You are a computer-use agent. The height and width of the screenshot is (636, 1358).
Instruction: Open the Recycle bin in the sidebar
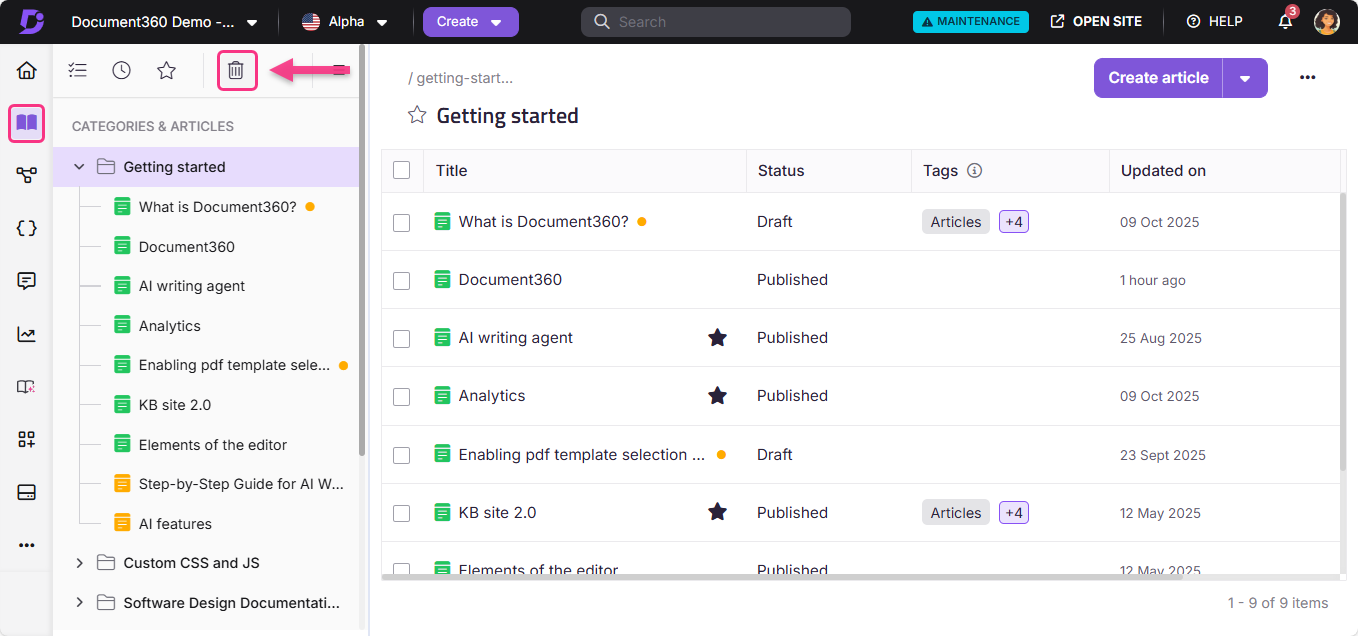[237, 70]
